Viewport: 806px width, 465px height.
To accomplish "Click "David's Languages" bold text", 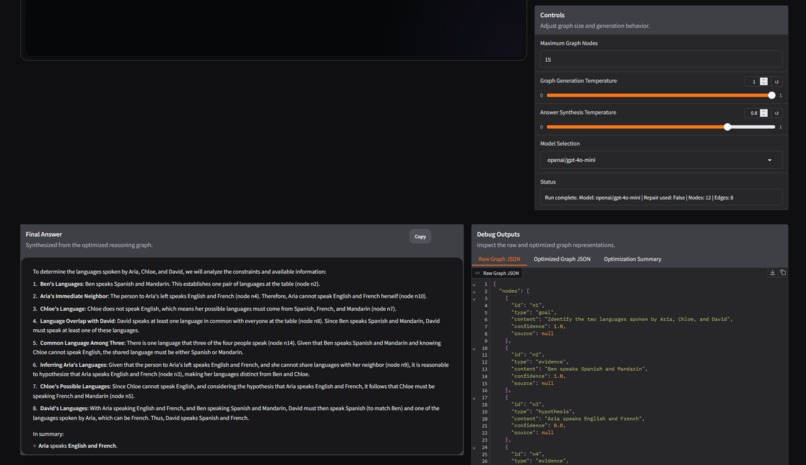I will 64,408.
